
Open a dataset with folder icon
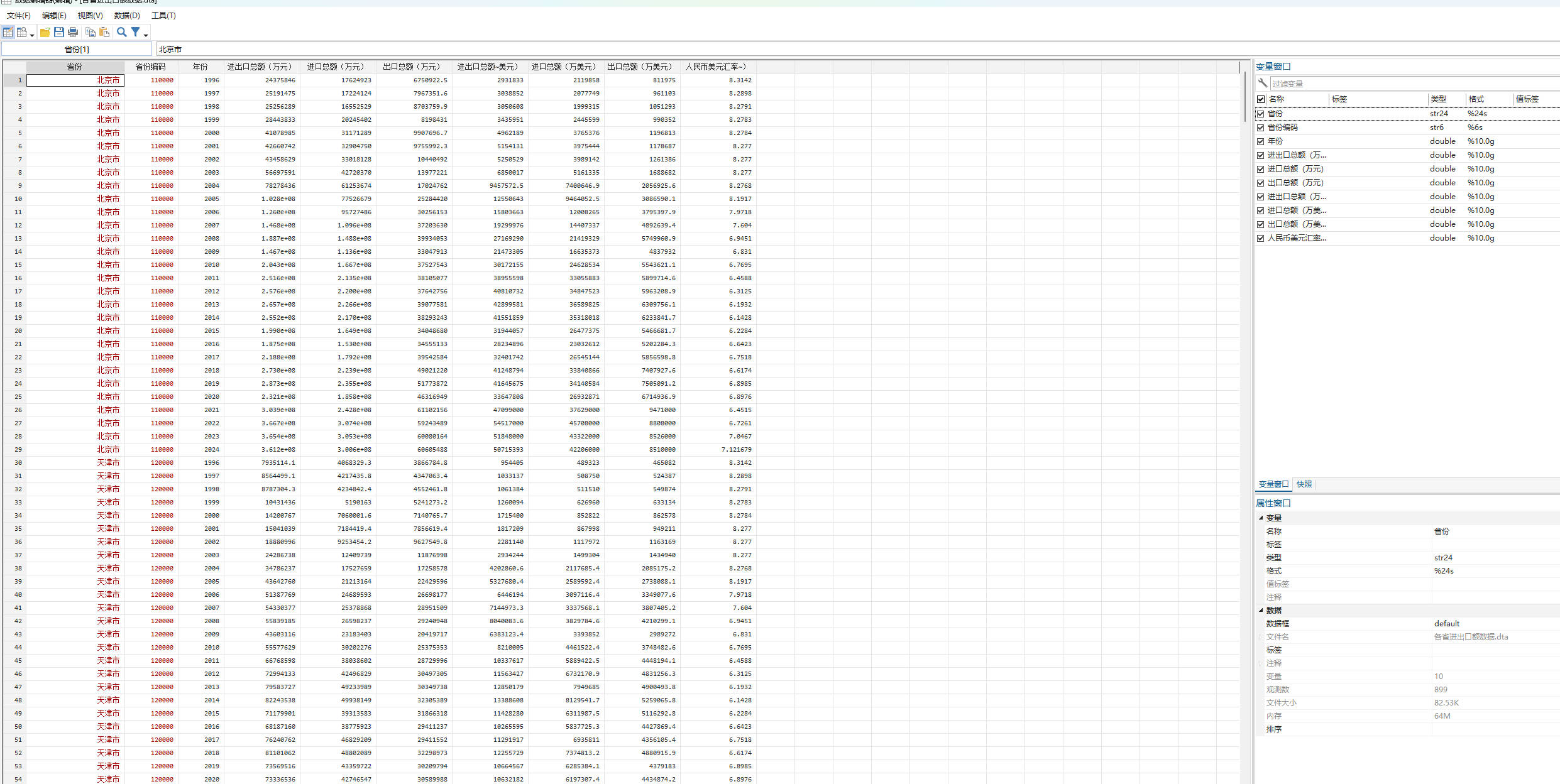(x=45, y=32)
